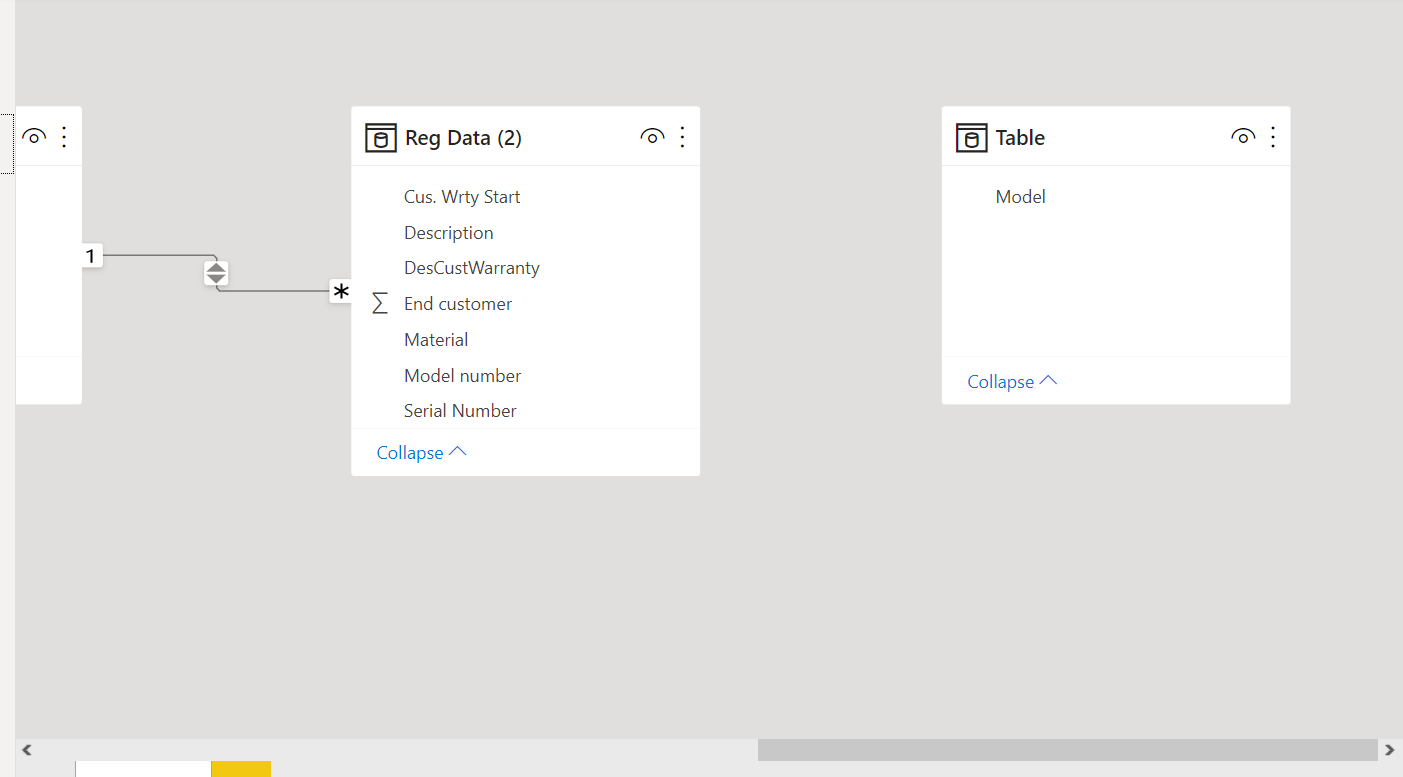This screenshot has width=1403, height=777.
Task: Click the sigma icon beside End customer
Action: 379,304
